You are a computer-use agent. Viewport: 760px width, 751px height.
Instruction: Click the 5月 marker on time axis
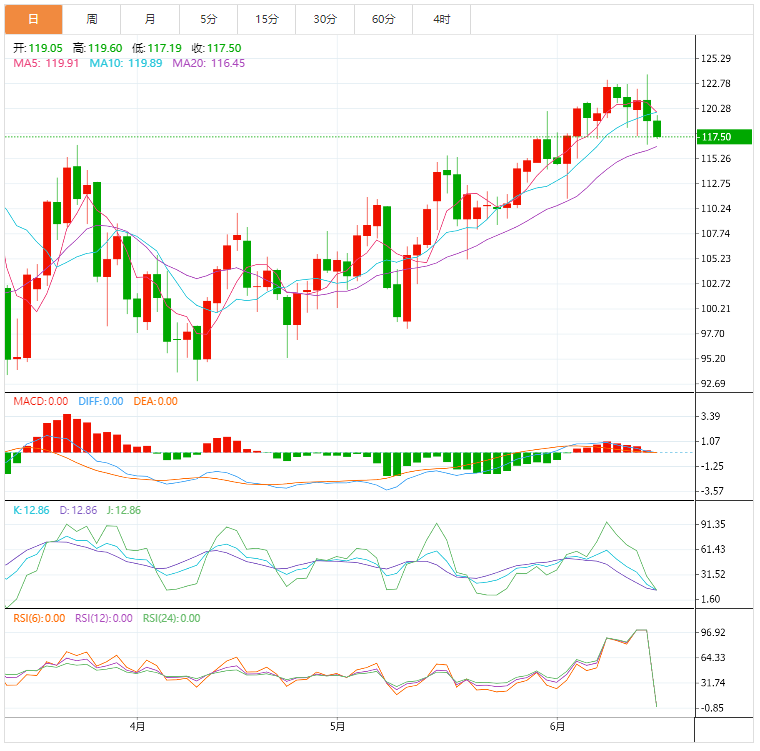coord(337,725)
